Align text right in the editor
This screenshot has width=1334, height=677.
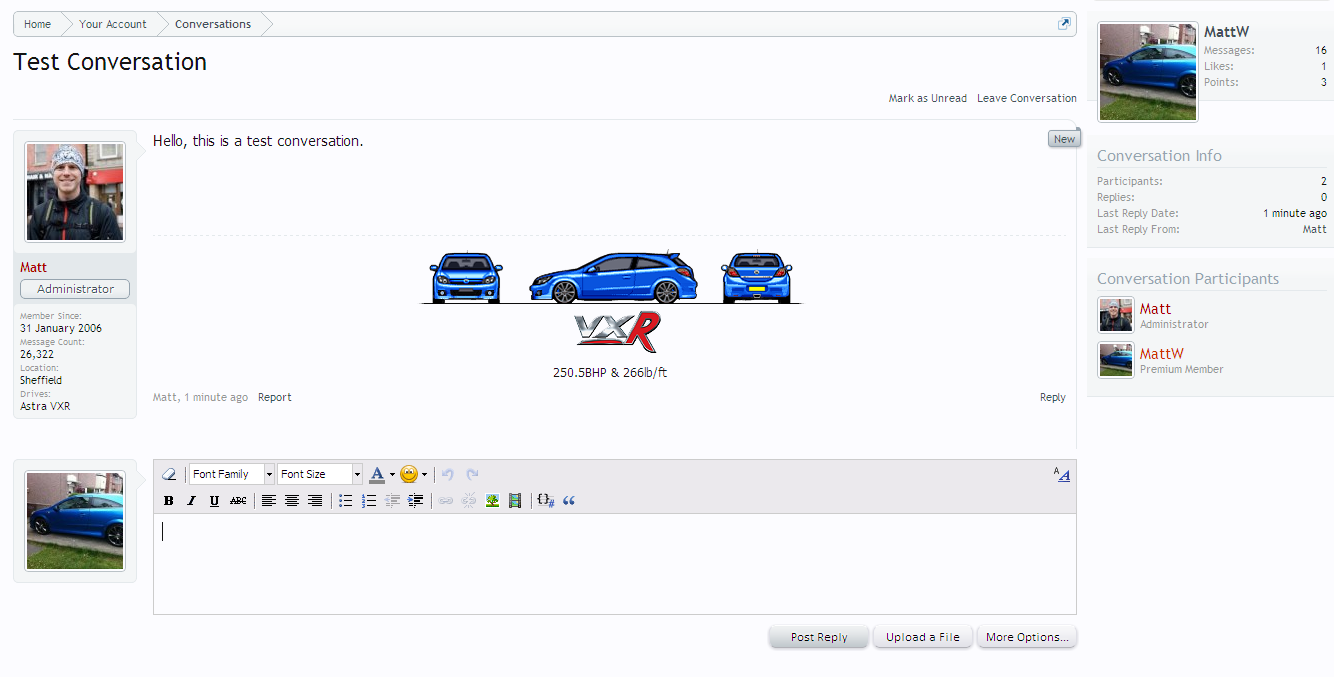[315, 501]
